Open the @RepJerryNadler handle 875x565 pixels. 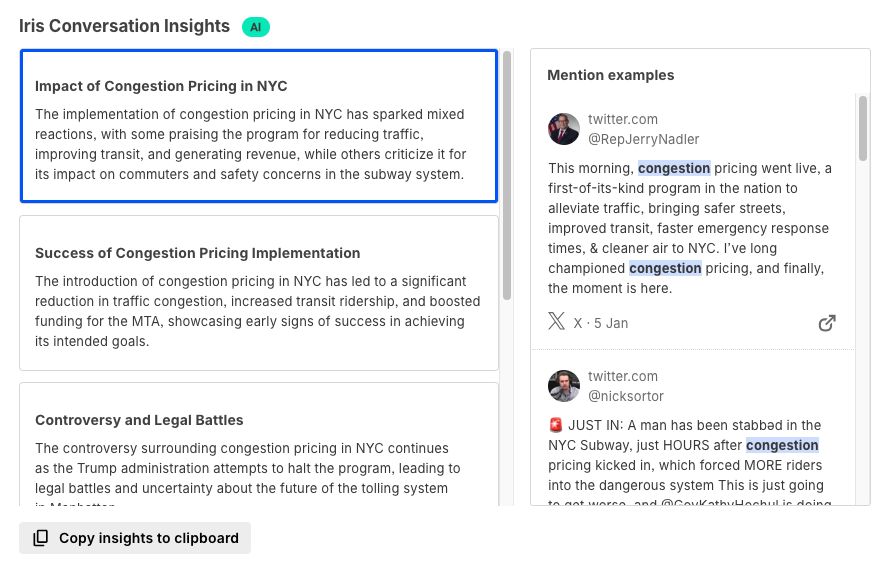(x=643, y=139)
